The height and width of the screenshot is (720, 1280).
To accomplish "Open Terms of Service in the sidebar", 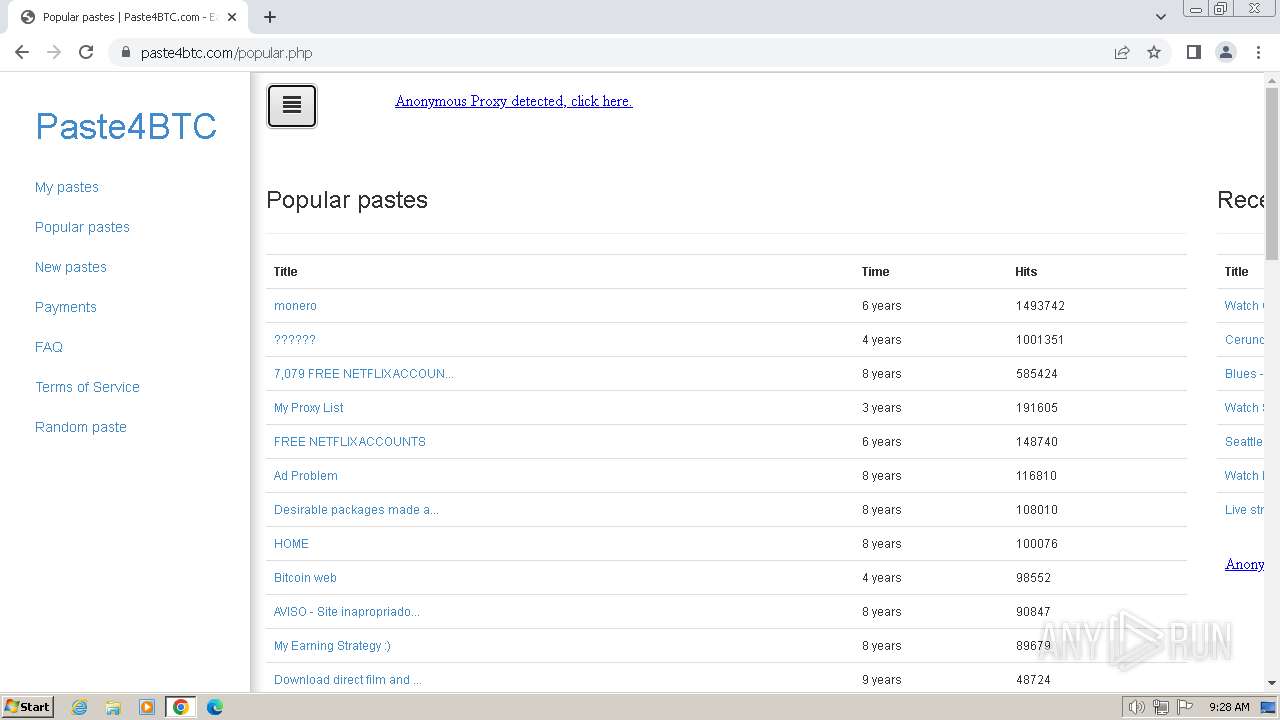I will tap(87, 387).
